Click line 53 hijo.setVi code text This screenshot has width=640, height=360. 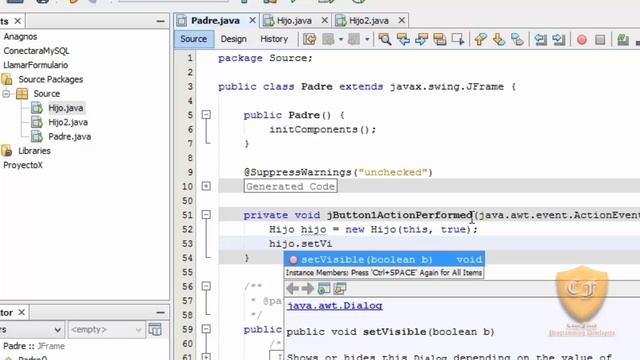300,244
